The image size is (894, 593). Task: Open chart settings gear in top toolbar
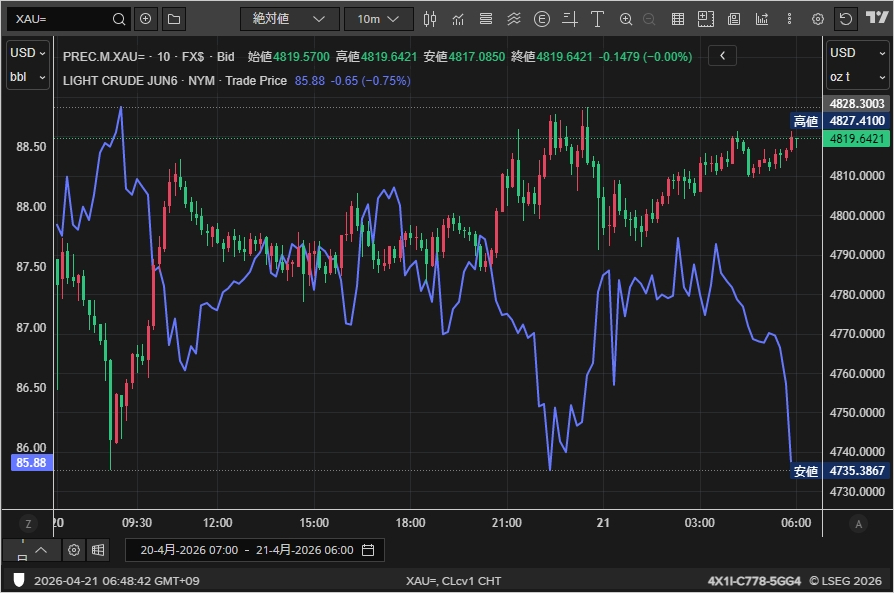[x=818, y=19]
